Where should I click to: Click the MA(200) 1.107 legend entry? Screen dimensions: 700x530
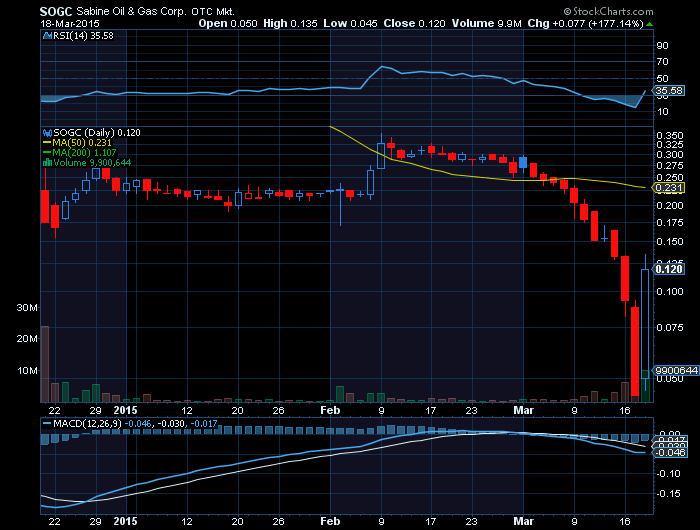(84, 153)
